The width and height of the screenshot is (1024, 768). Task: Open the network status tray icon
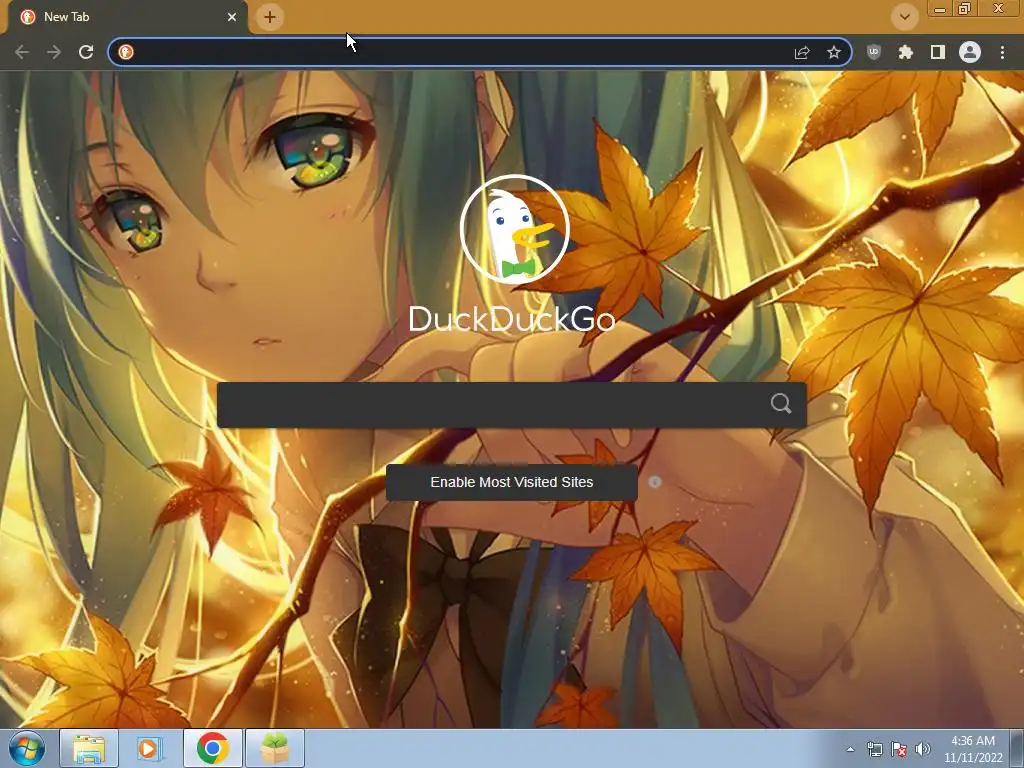(x=874, y=749)
